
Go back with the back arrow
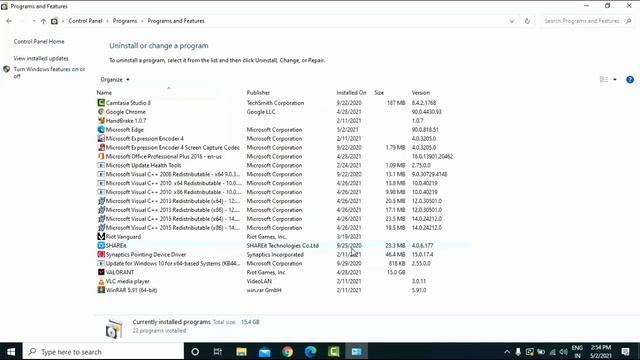[x=9, y=21]
